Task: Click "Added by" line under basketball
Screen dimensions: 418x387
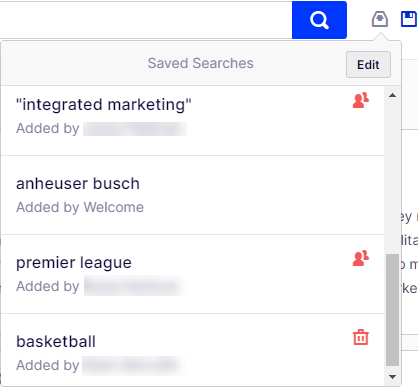Action: click(x=99, y=365)
